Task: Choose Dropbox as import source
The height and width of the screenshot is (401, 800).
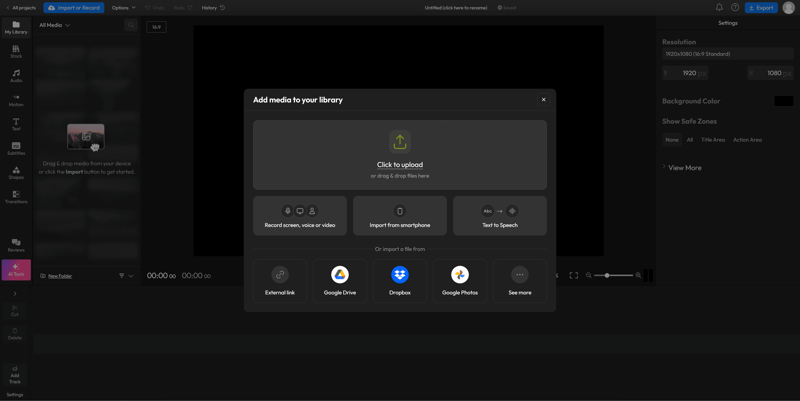Action: click(400, 280)
